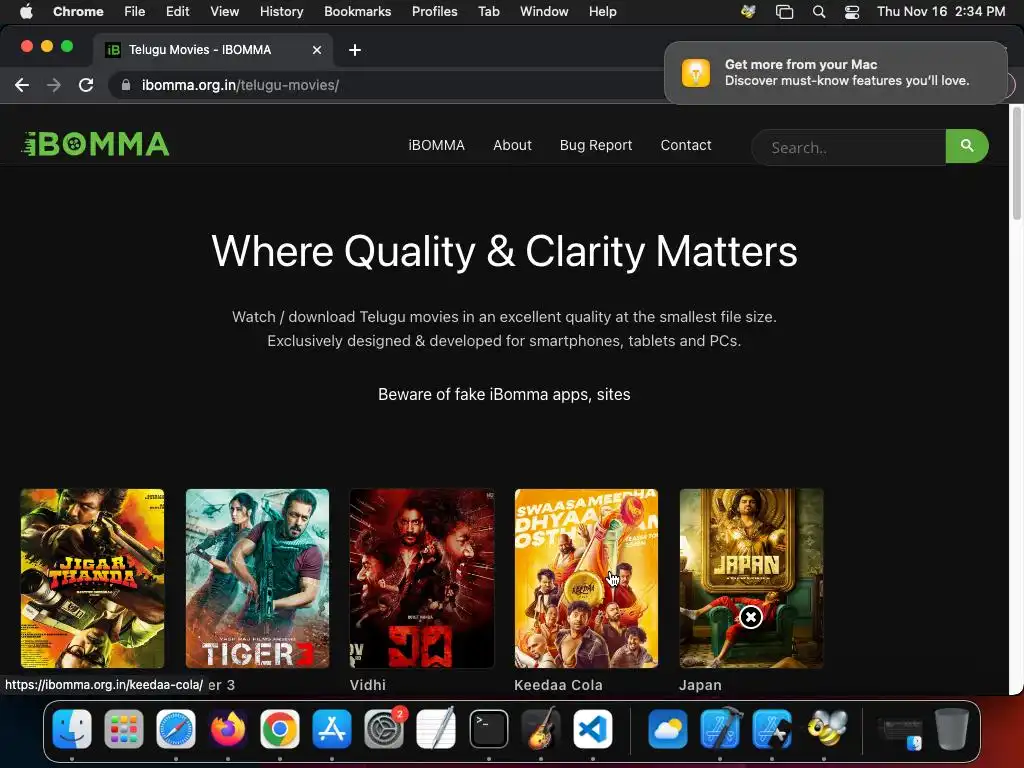Dismiss the overlay X on Japan poster

(751, 616)
